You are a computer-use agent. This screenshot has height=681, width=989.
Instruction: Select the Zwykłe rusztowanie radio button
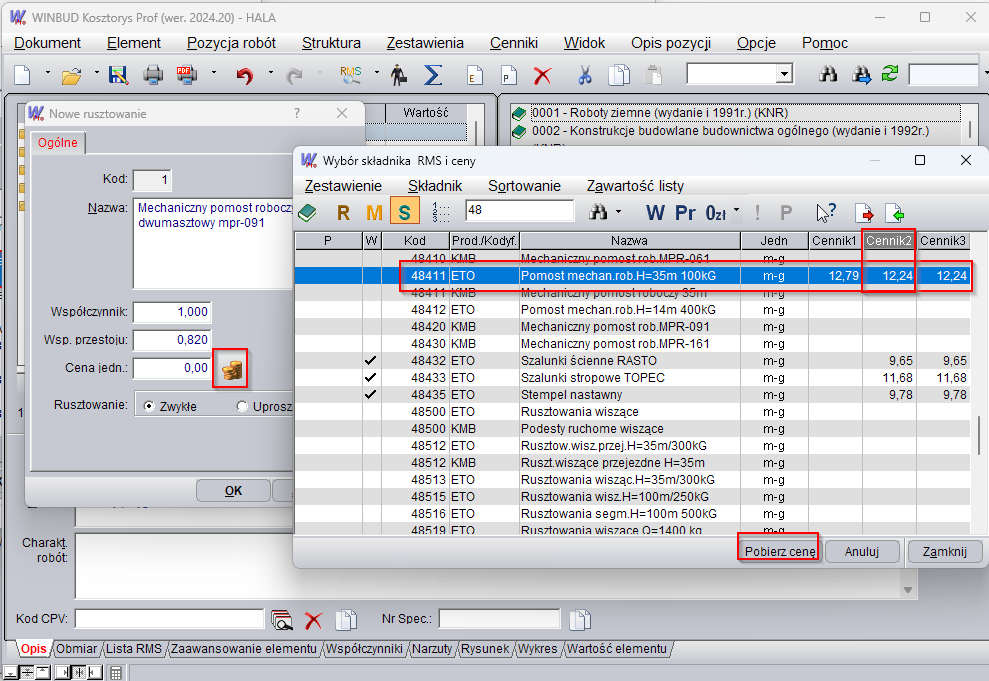(x=149, y=406)
